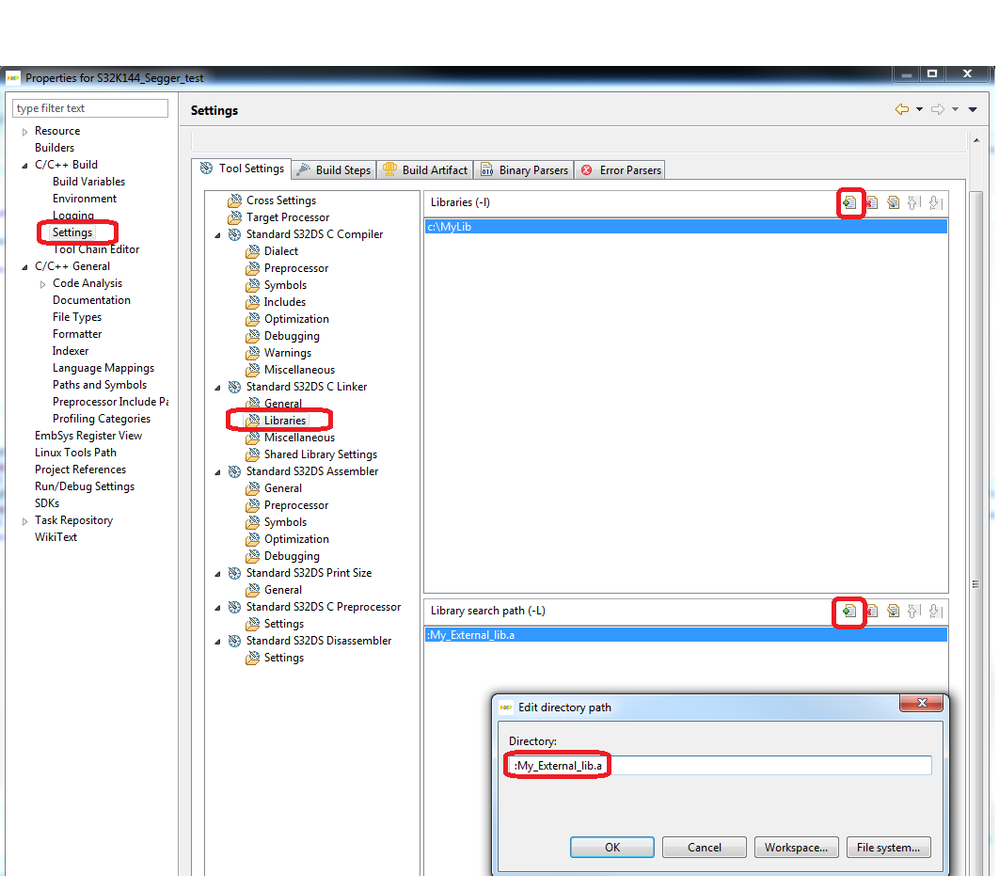Select Settings under Disassembler
999x876 pixels.
coord(284,657)
